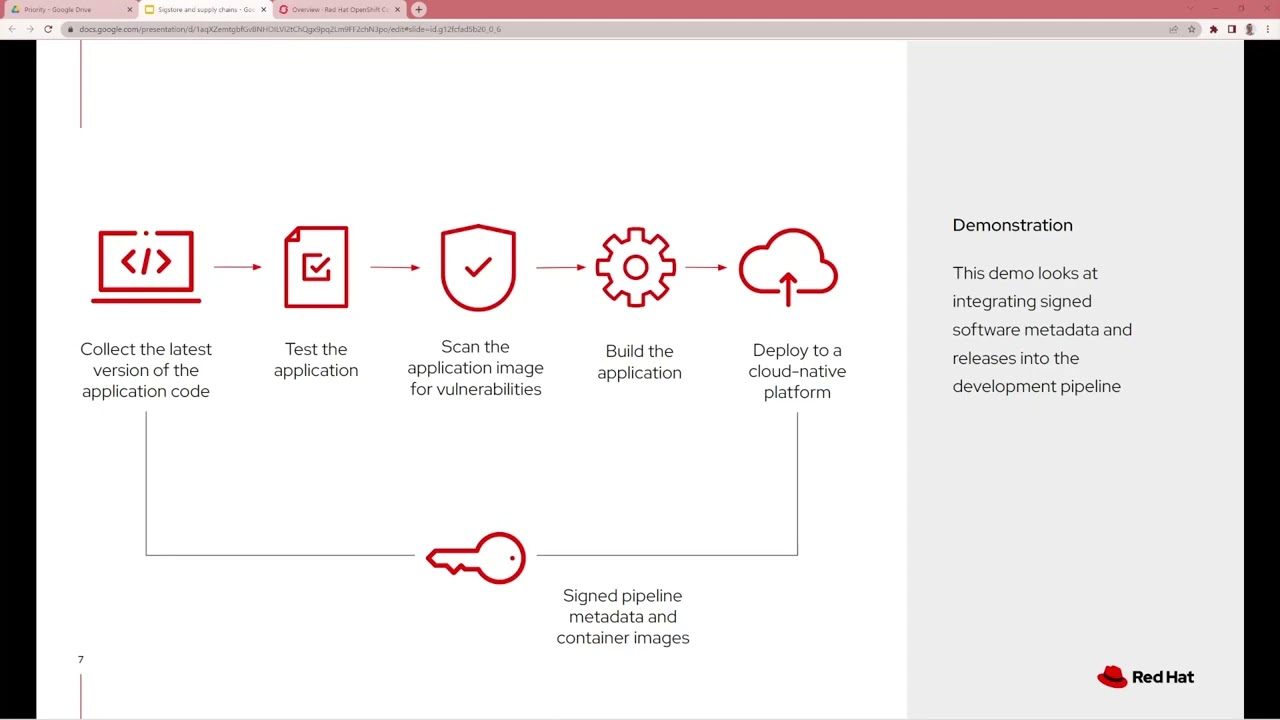Click the checklist document icon on slide
Image resolution: width=1280 pixels, height=720 pixels.
click(x=316, y=267)
